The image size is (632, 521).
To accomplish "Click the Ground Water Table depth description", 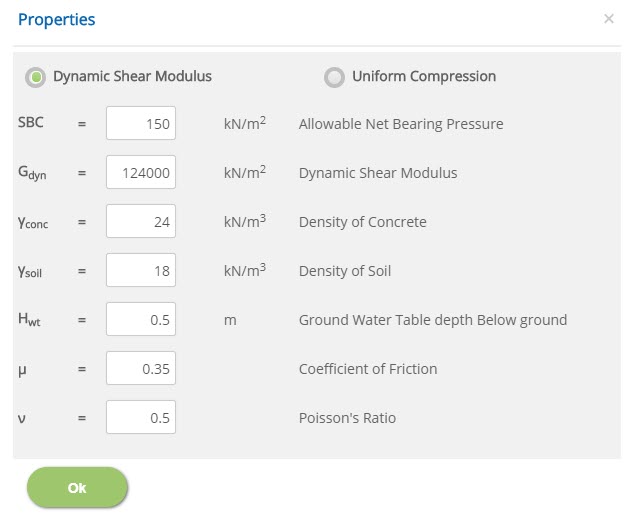I will pyautogui.click(x=433, y=320).
